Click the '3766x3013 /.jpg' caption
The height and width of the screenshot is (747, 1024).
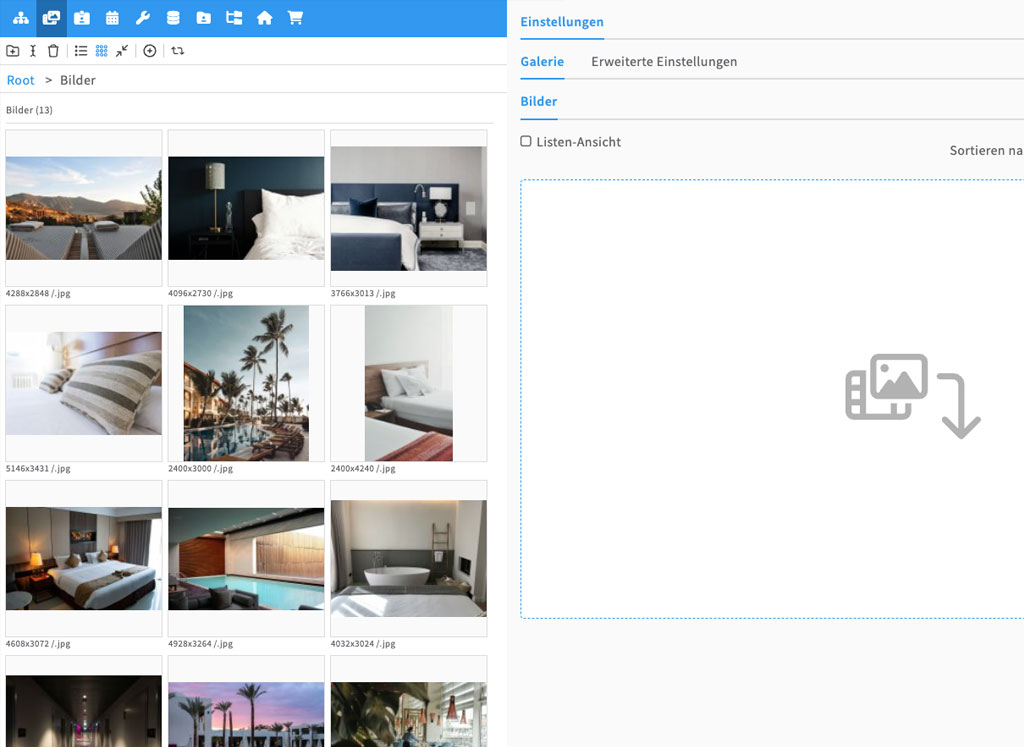pos(363,293)
